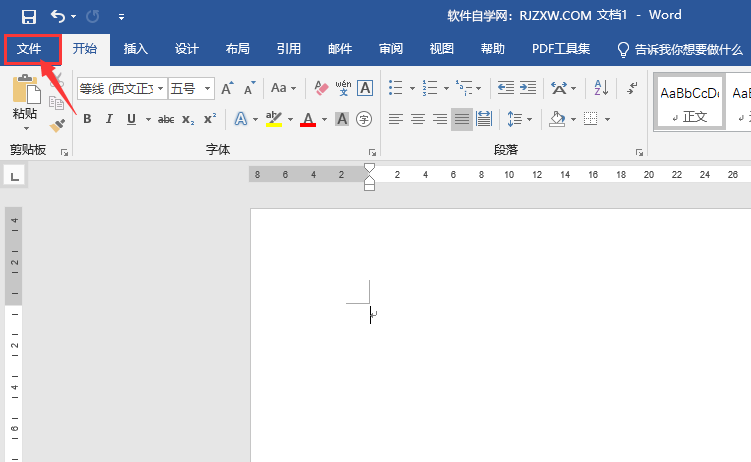This screenshot has width=751, height=462.
Task: Click the Multilevel List icon
Action: pos(464,88)
